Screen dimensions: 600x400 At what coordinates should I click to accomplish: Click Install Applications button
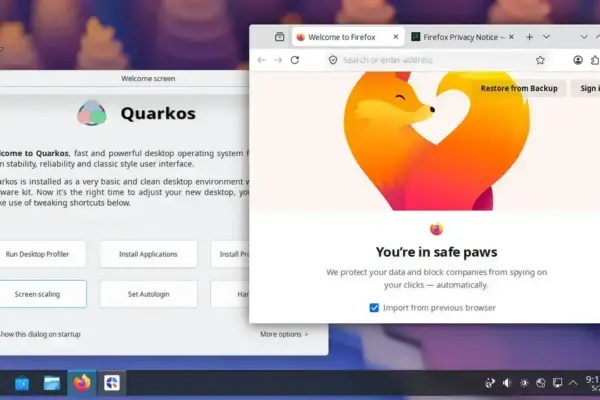pyautogui.click(x=148, y=254)
